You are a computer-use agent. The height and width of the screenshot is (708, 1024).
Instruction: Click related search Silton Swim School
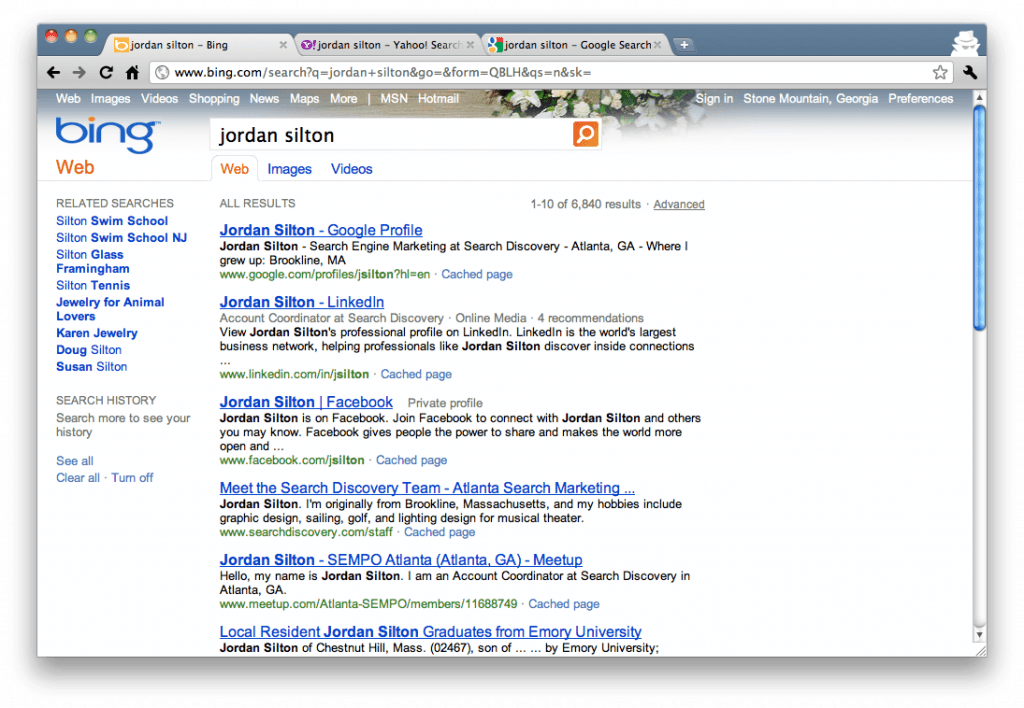tap(112, 221)
